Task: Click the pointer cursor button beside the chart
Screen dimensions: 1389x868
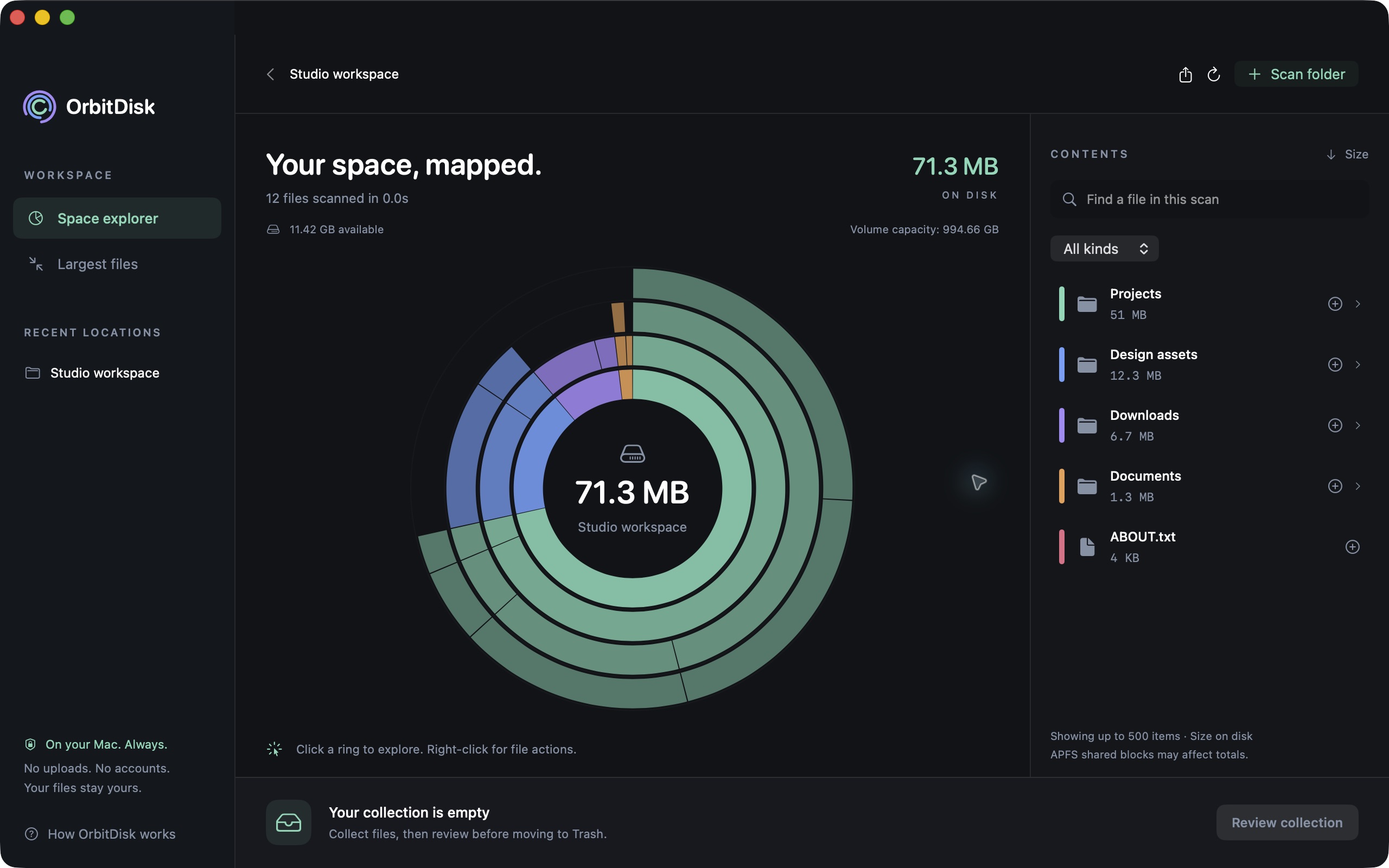Action: pos(979,482)
